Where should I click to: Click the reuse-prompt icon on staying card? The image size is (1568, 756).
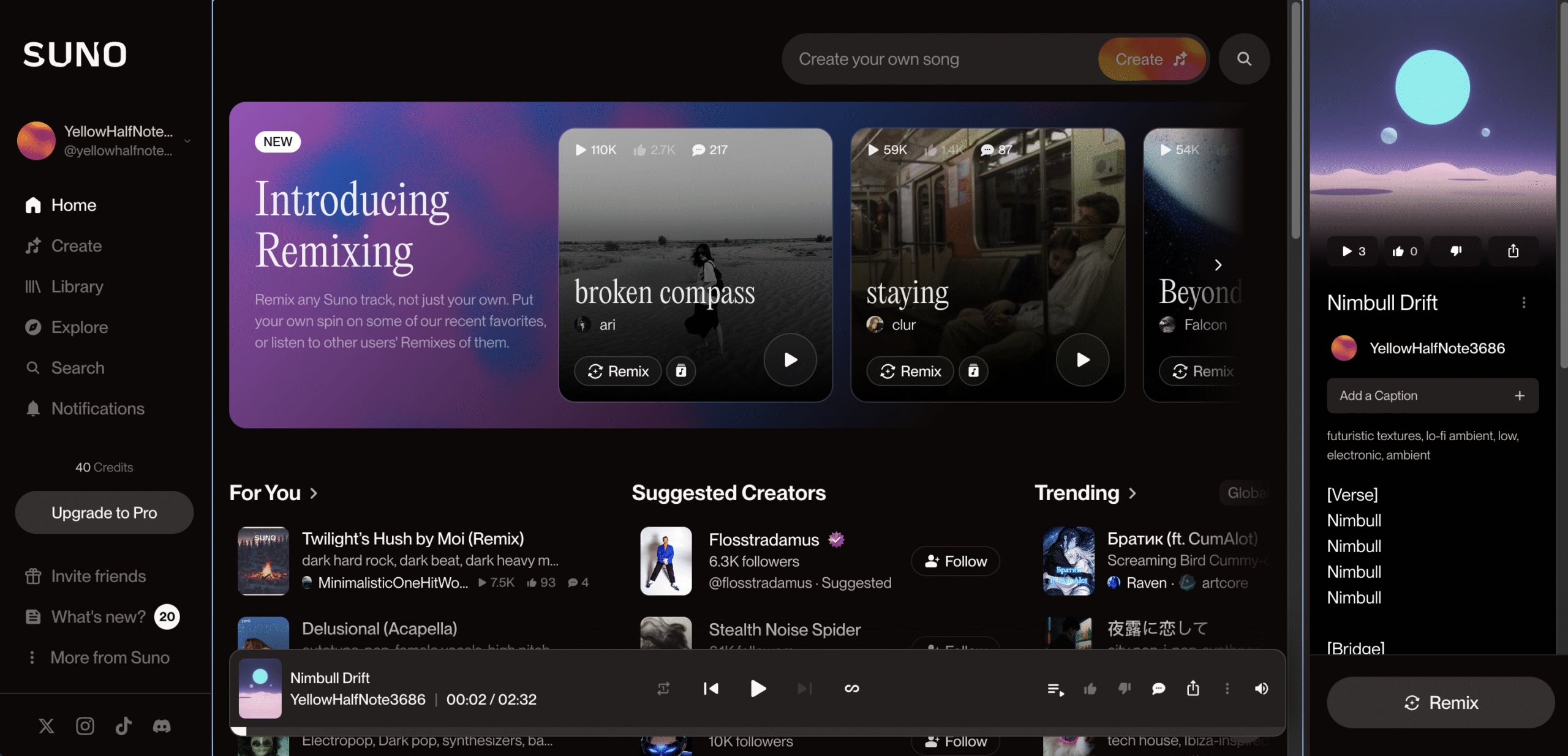coord(973,371)
